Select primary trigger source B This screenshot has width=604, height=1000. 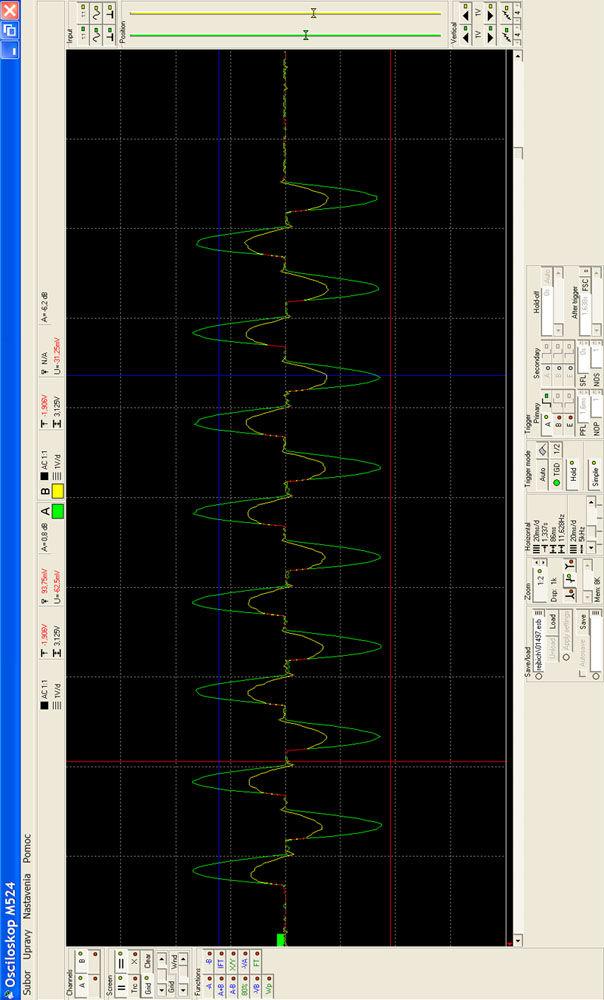pos(558,424)
